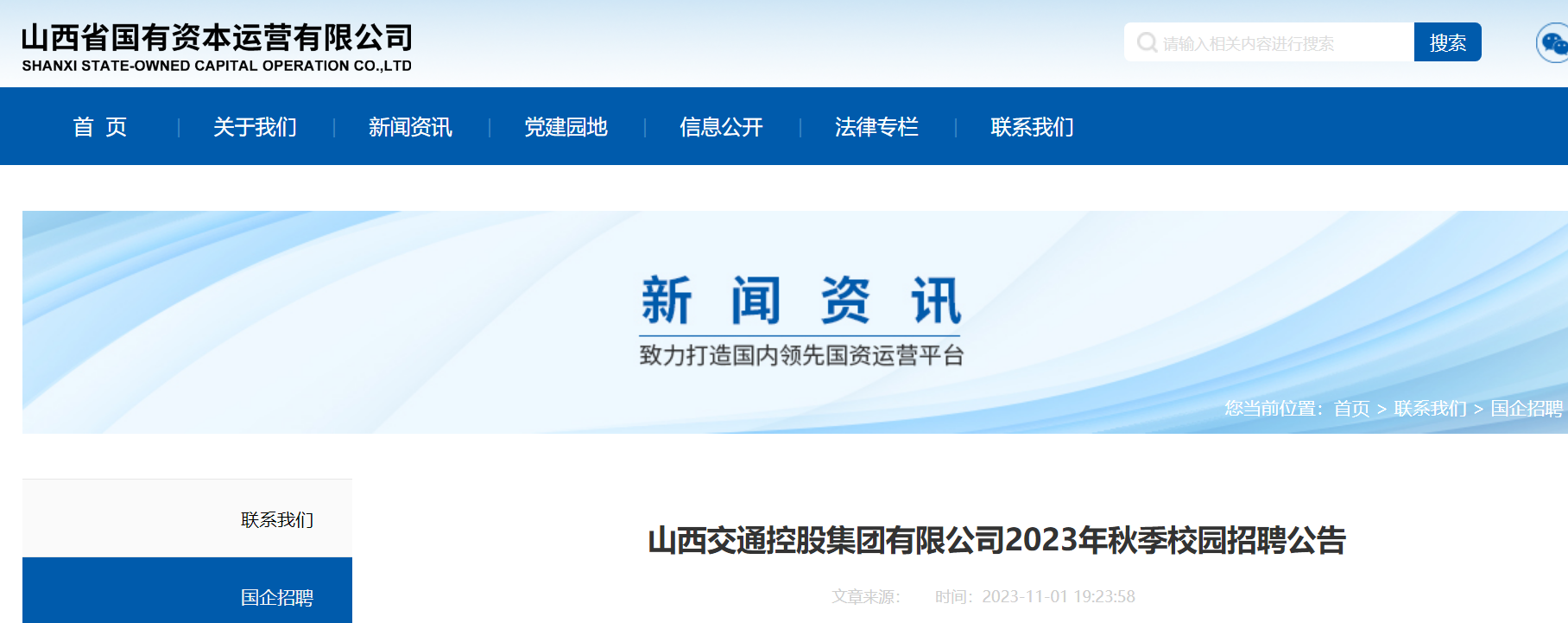
Task: Open the 首页 menu item
Action: coord(100,127)
